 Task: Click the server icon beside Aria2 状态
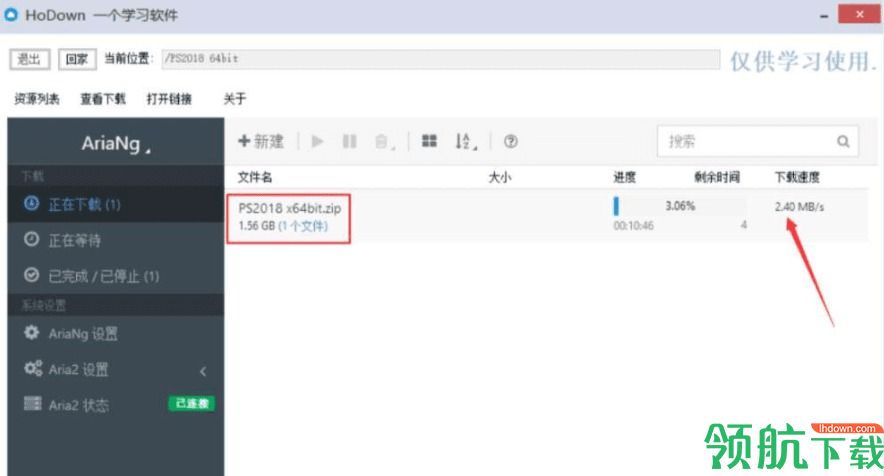pos(32,403)
